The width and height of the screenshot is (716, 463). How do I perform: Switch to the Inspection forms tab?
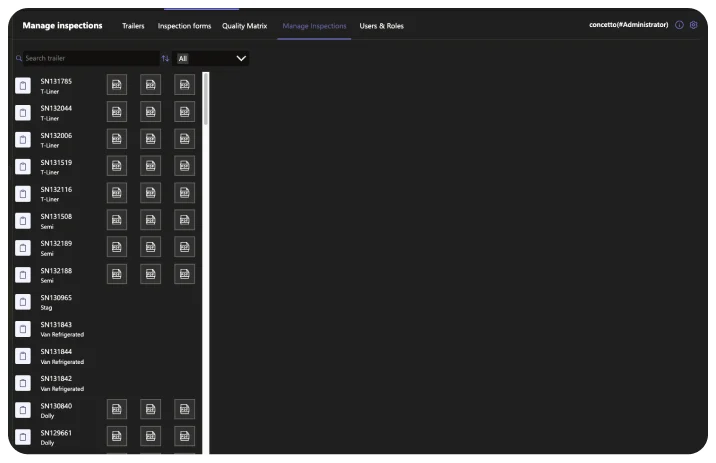click(184, 26)
